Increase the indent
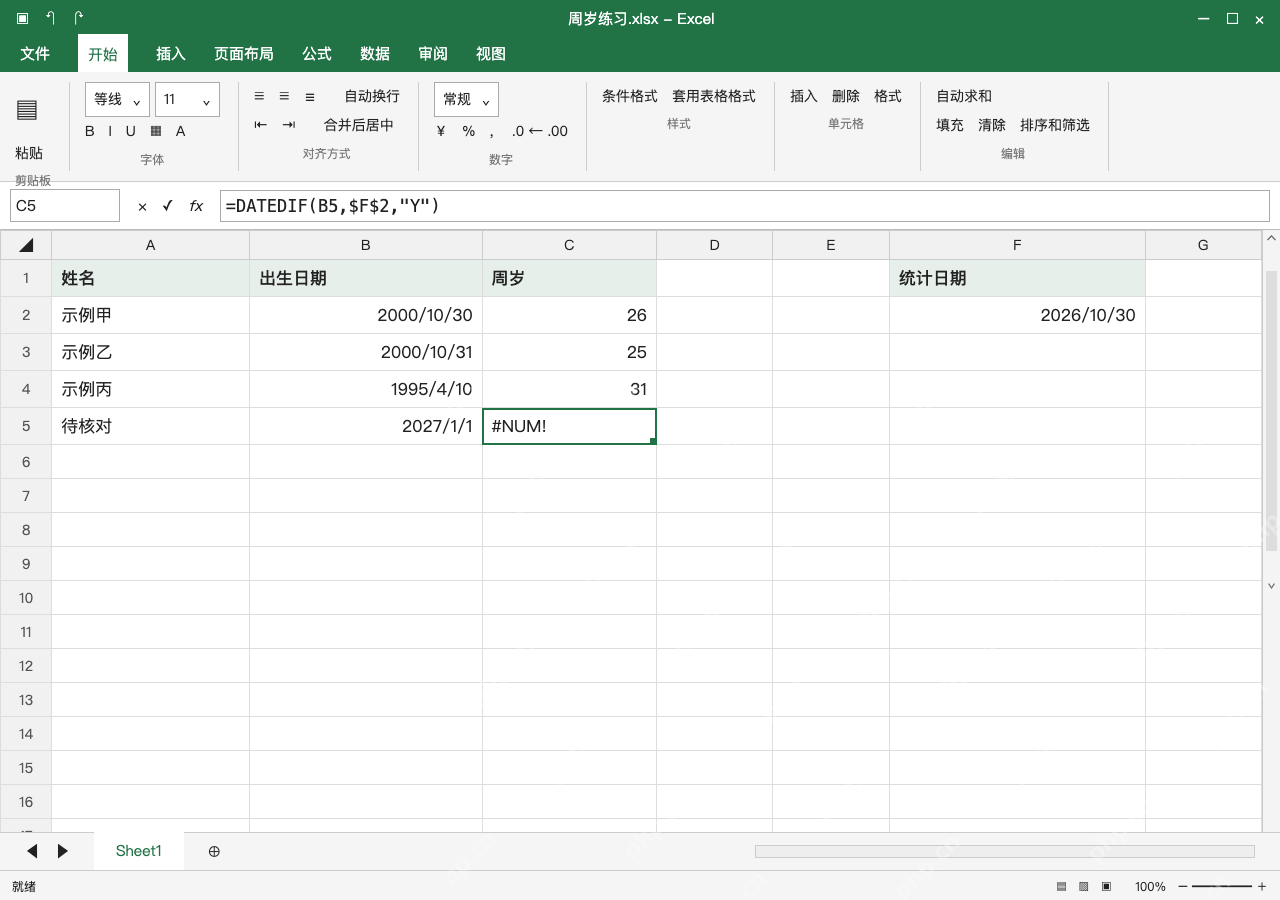Image resolution: width=1280 pixels, height=900 pixels. 289,125
